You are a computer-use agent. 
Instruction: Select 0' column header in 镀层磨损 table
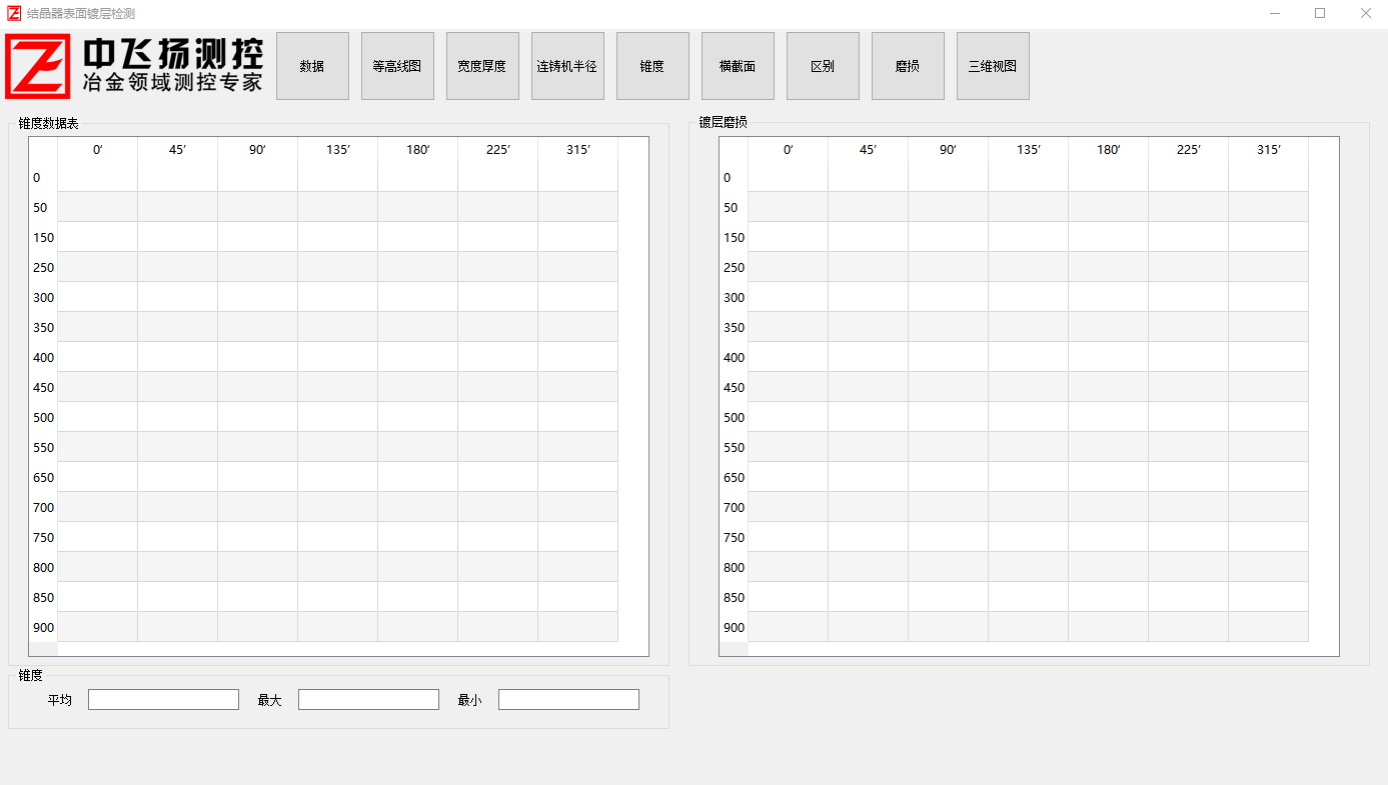[x=788, y=150]
